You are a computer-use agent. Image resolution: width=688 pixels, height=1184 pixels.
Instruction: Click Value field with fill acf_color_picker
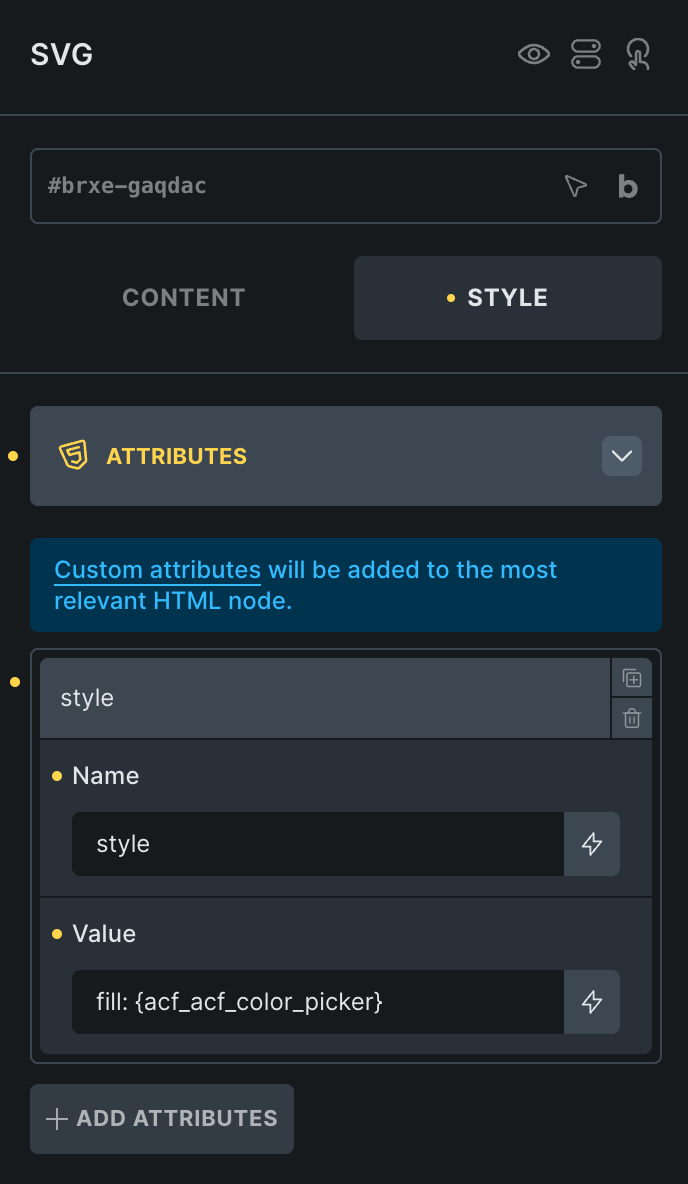(318, 1002)
